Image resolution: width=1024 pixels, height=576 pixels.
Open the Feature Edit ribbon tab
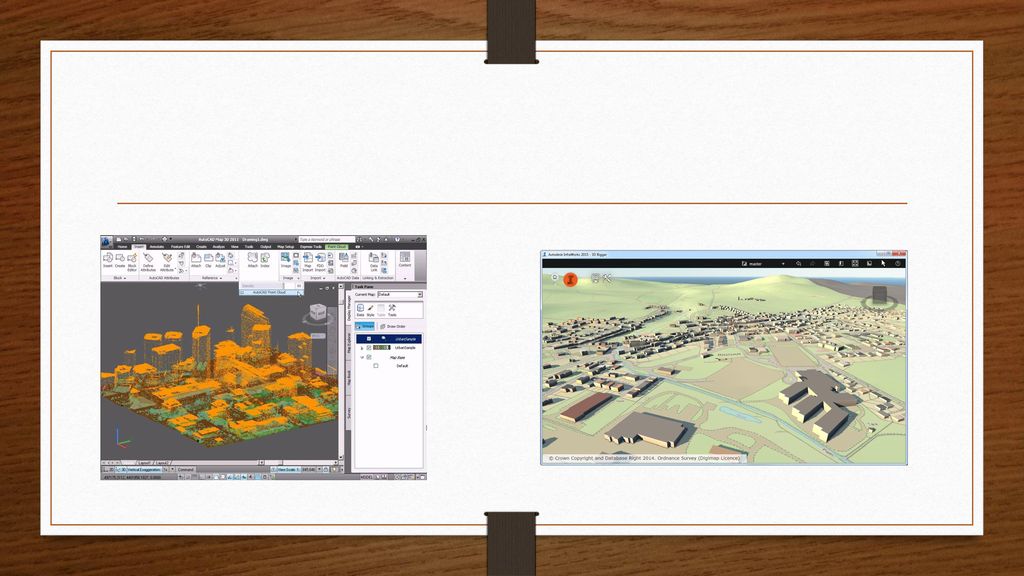click(x=180, y=247)
